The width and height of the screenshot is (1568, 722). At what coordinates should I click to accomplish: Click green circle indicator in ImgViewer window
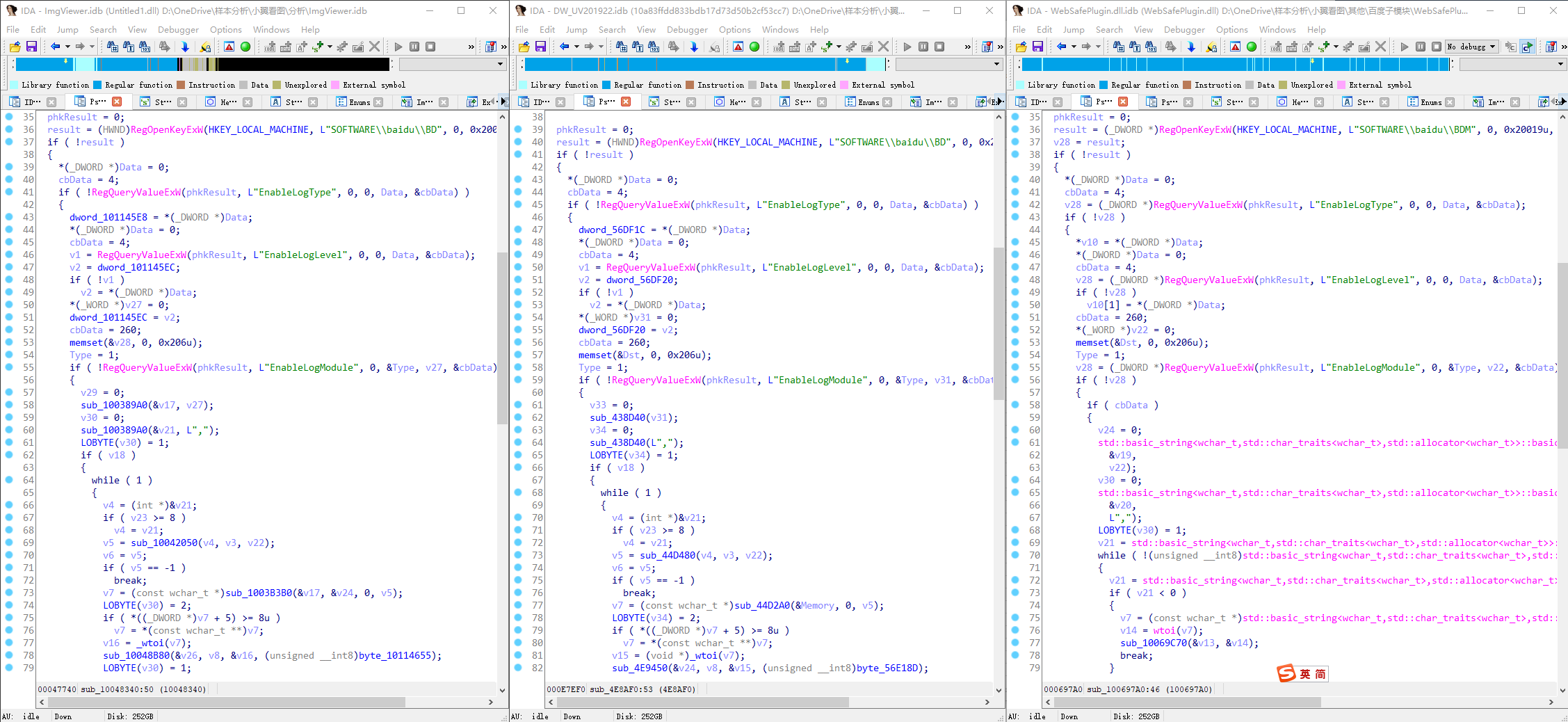[245, 47]
